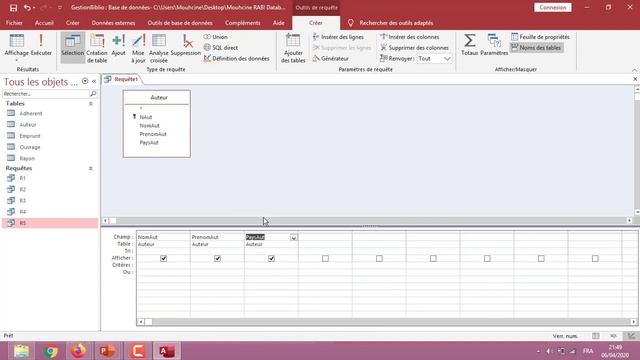Image resolution: width=640 pixels, height=360 pixels.
Task: Click the navigation Rechercher field
Action: point(46,94)
